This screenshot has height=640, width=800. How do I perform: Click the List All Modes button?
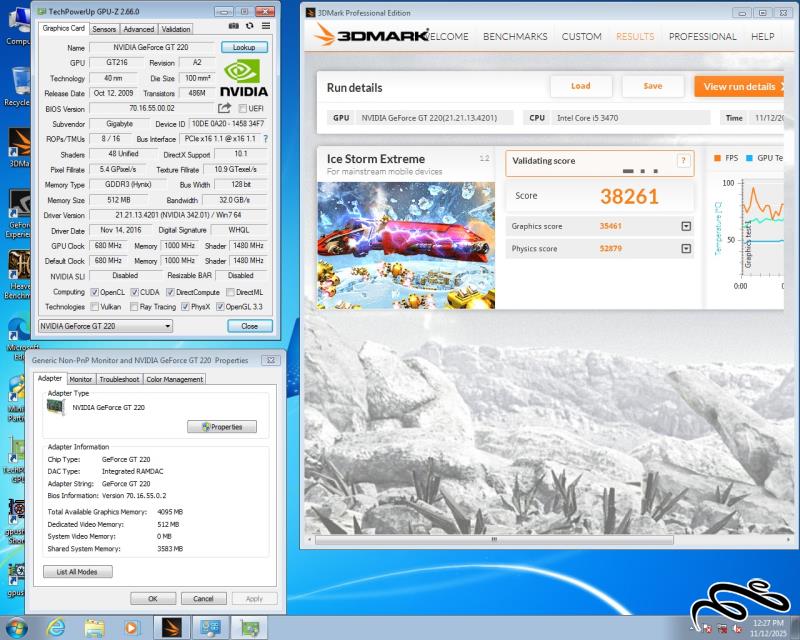78,571
